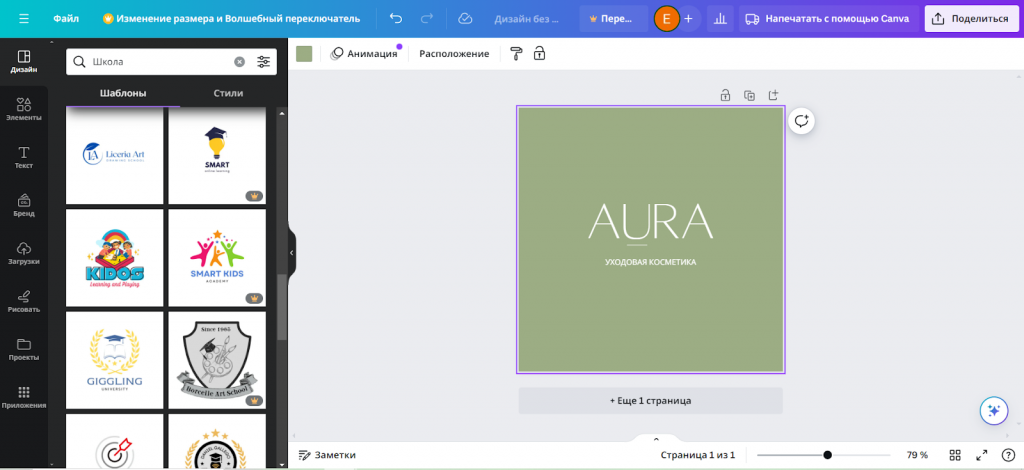Switch to the Шаблоны tab

(123, 93)
